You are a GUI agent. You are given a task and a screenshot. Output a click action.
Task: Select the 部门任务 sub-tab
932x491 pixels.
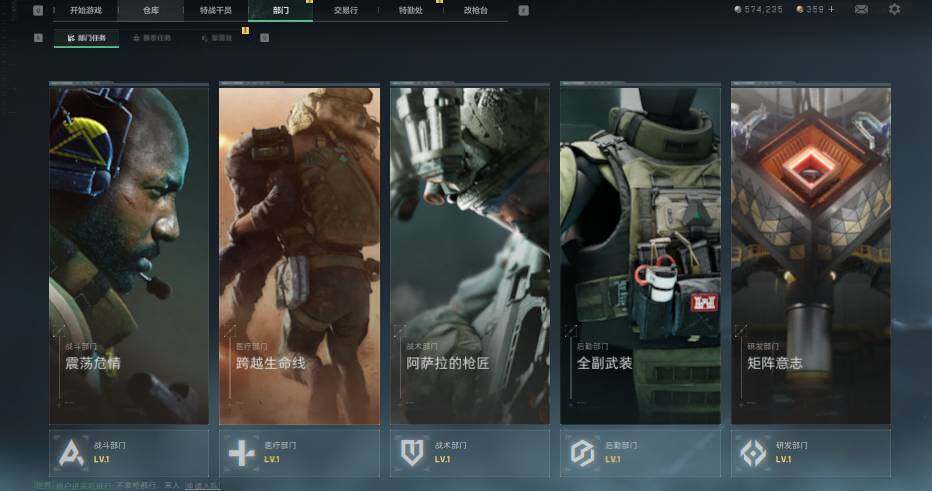[86, 38]
